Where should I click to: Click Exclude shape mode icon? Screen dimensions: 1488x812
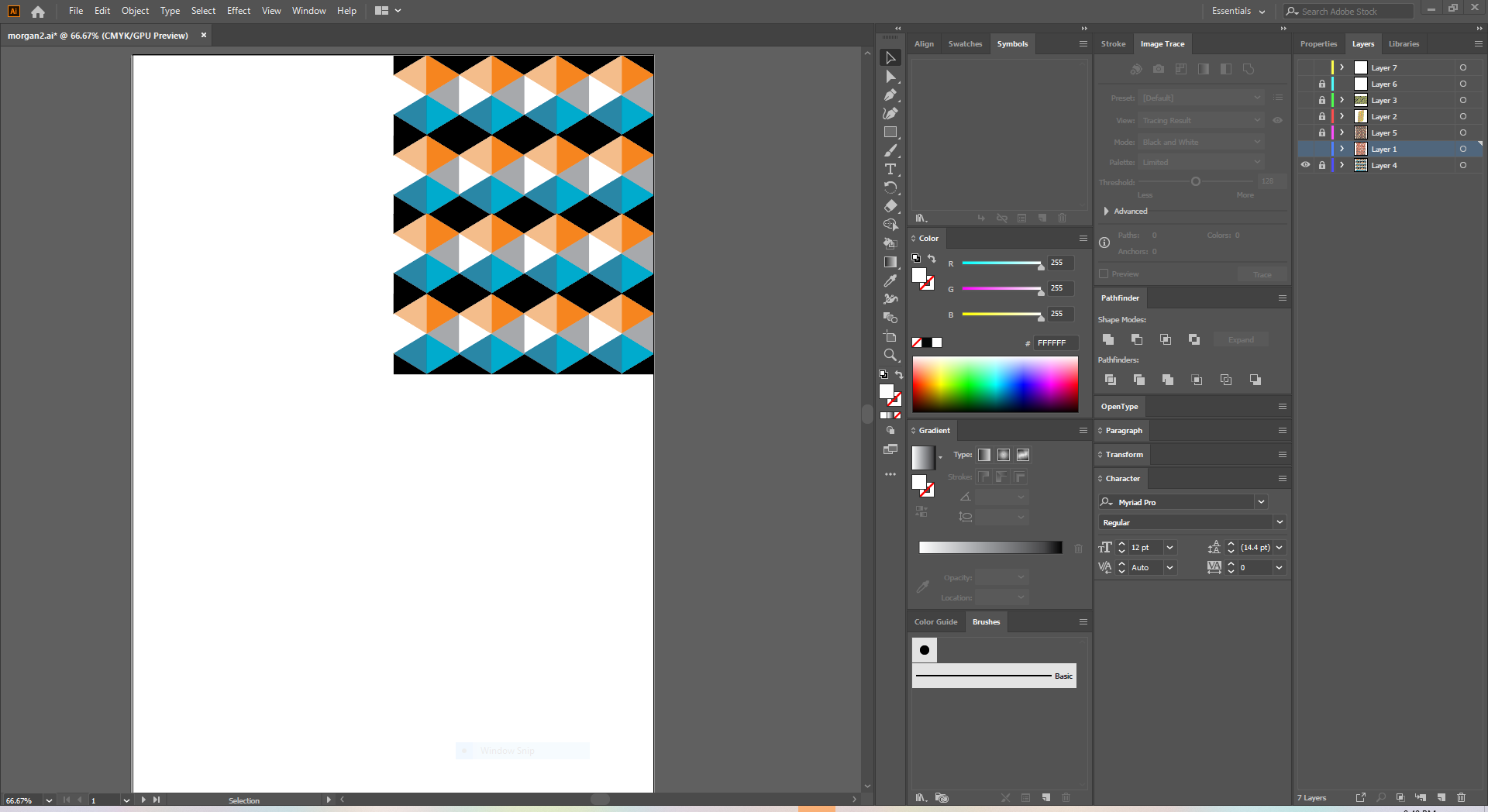click(x=1194, y=339)
